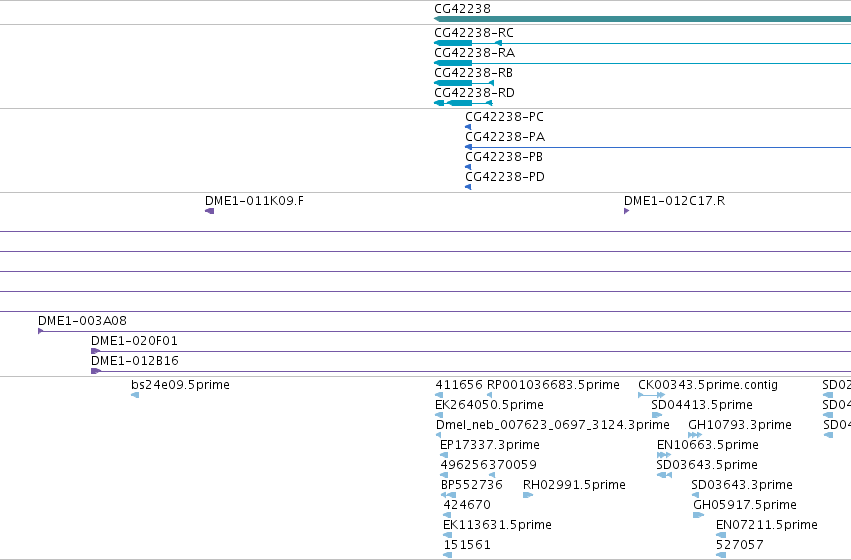Click the DME1-011K09.F feature label
Image resolution: width=851 pixels, height=560 pixels.
(x=255, y=201)
